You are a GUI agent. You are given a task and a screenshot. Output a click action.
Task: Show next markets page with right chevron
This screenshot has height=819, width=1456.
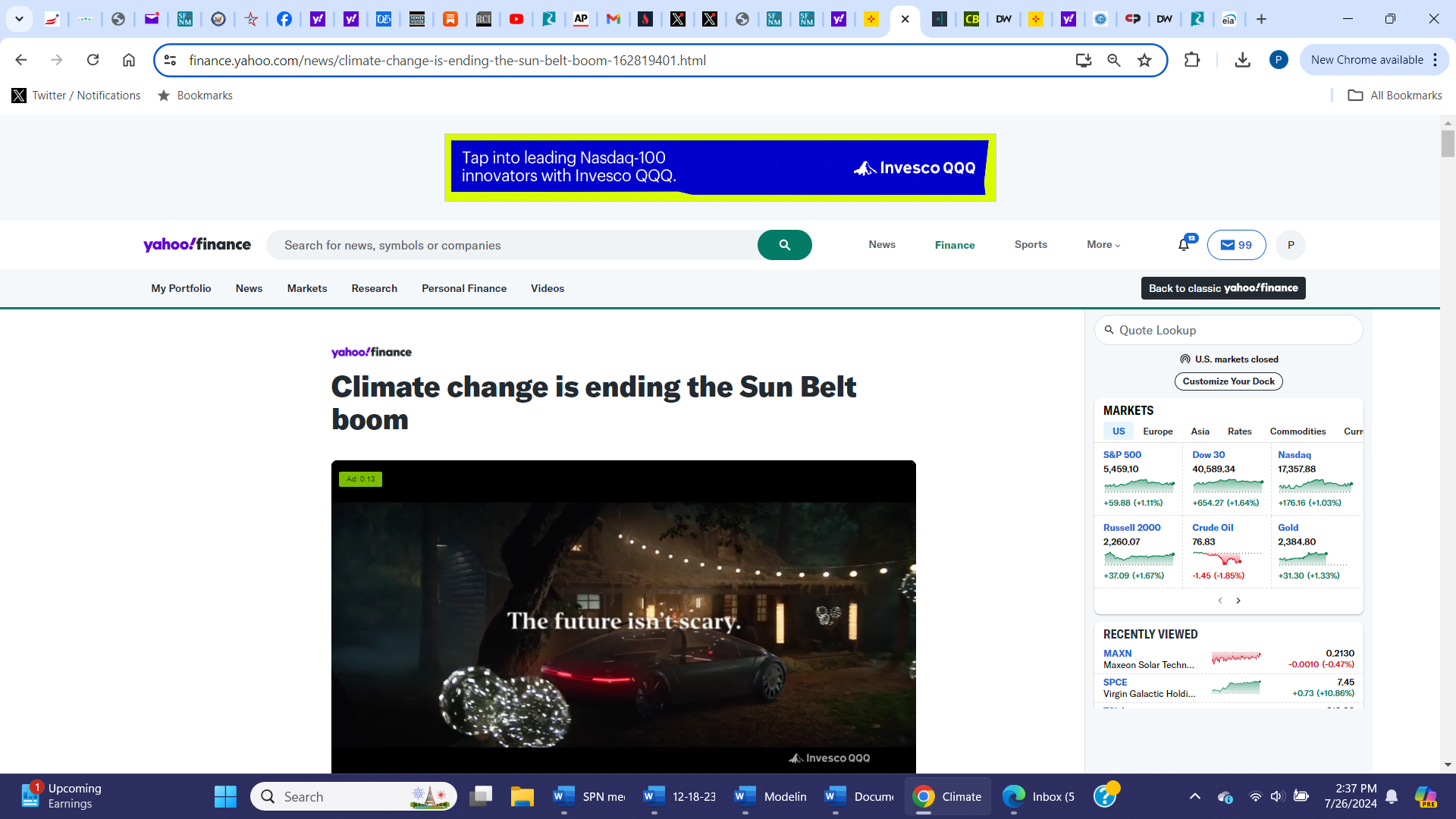point(1238,601)
